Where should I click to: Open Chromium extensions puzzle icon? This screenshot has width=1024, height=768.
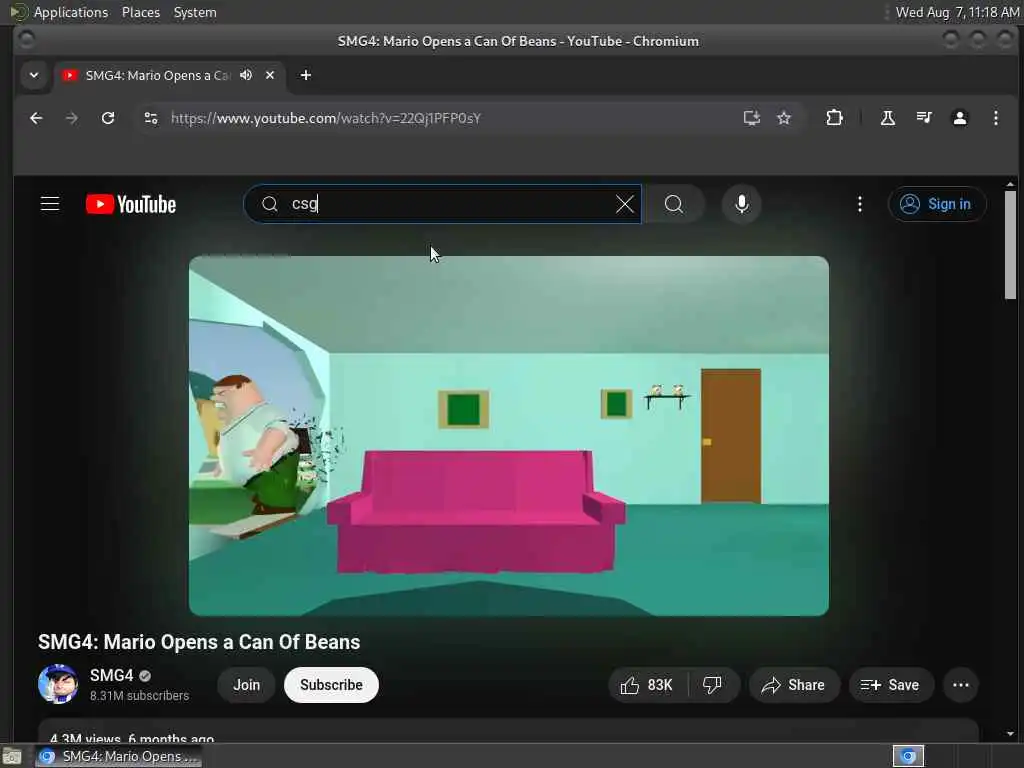pos(834,118)
